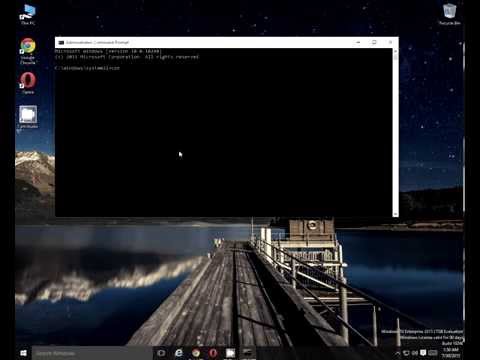
Task: Select the recorder app taskbar button
Action: click(x=230, y=353)
